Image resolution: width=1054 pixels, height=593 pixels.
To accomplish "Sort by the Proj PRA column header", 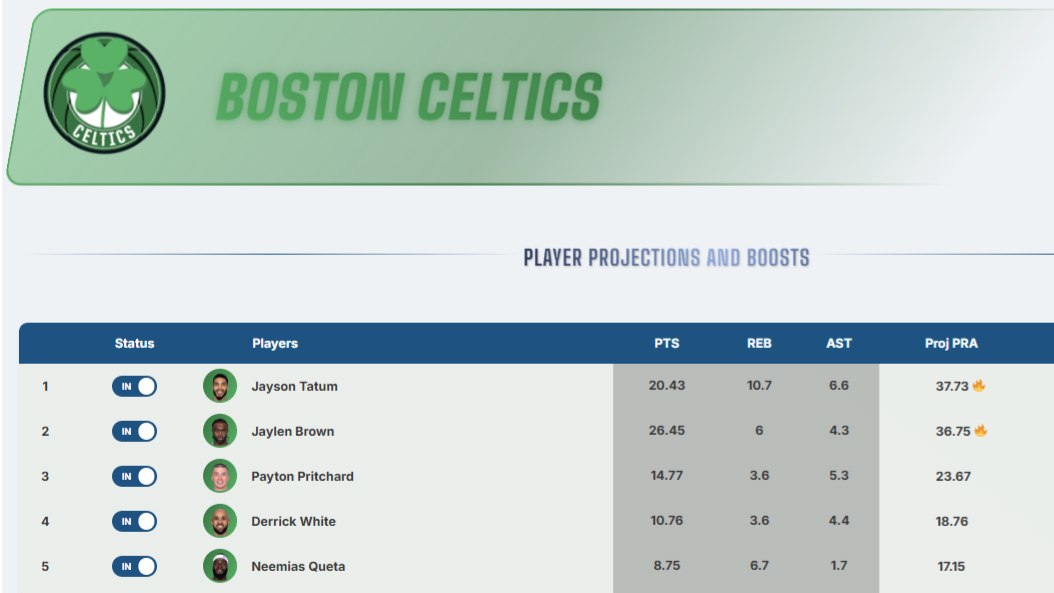I will tap(951, 343).
